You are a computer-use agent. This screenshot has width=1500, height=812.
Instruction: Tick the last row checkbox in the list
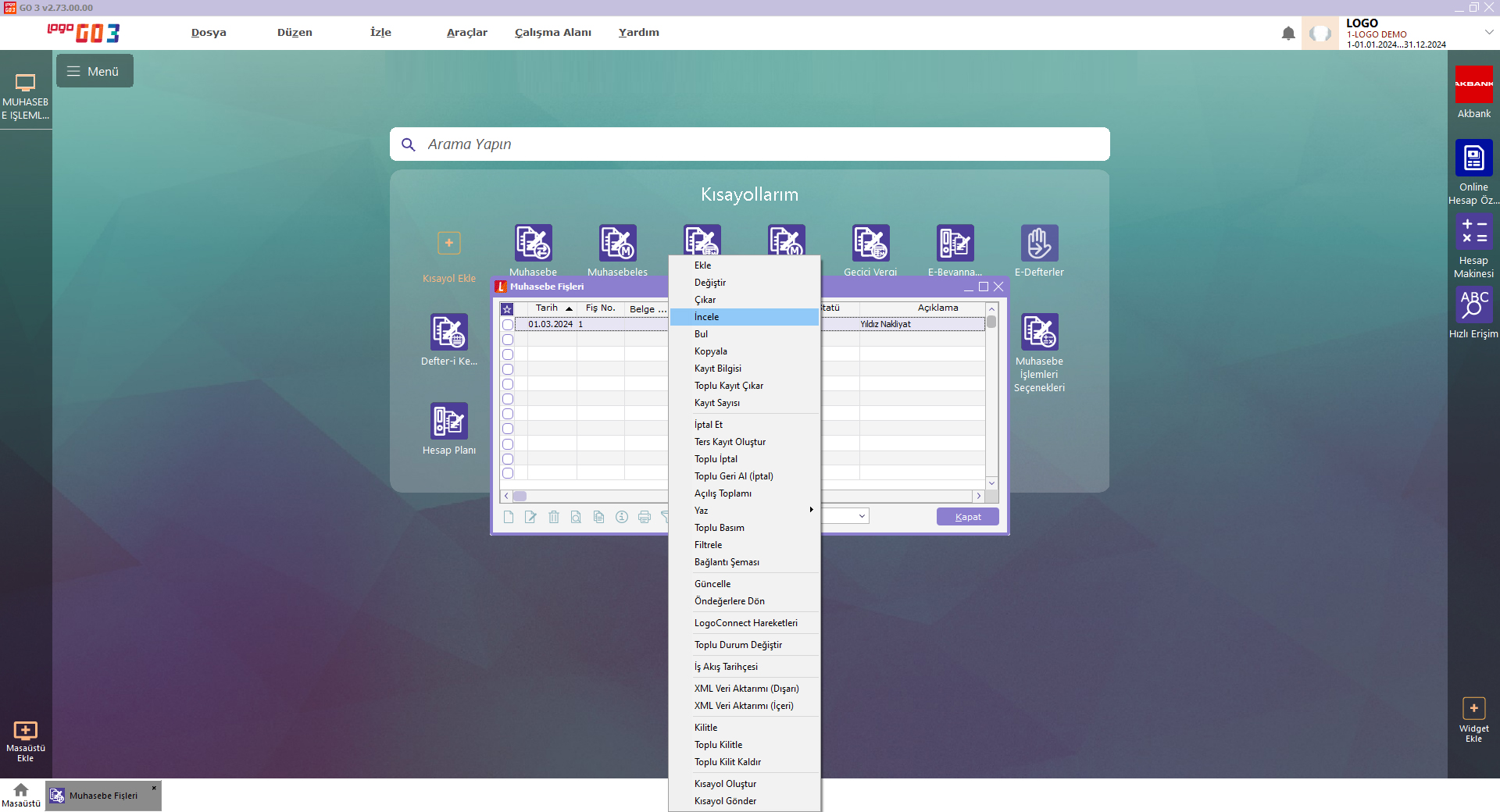coord(508,473)
